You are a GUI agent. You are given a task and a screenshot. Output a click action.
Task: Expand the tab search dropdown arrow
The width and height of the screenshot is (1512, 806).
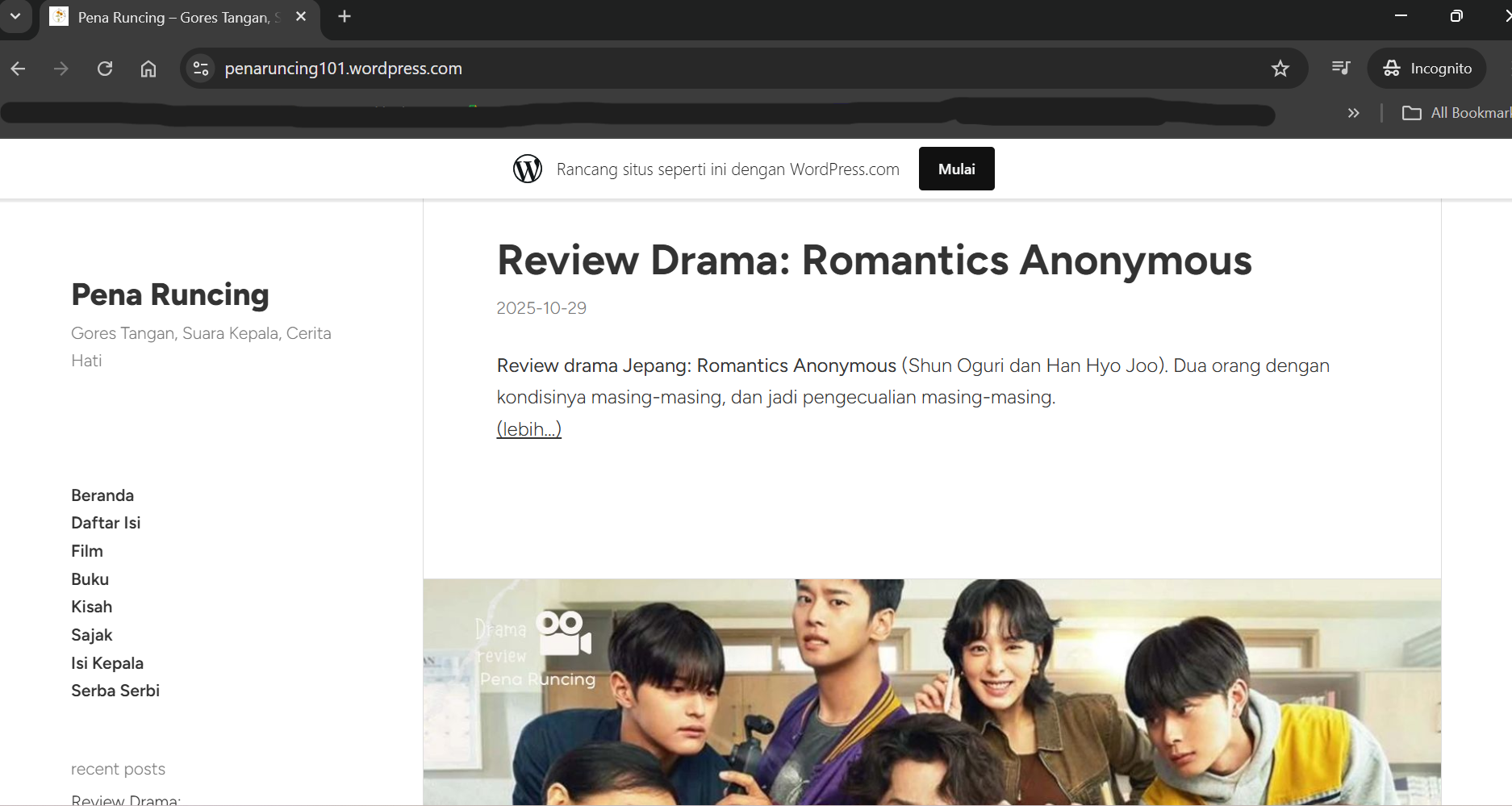[15, 17]
